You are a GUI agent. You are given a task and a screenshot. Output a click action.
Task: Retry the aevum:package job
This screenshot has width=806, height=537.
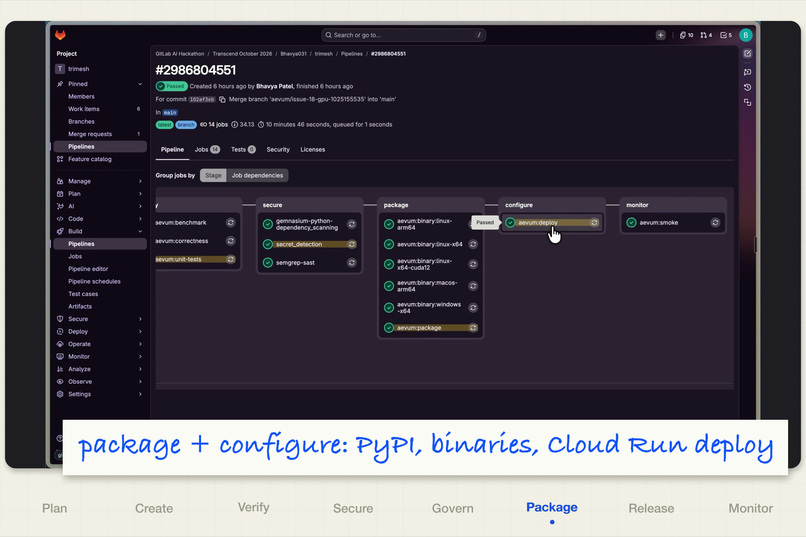(x=473, y=328)
